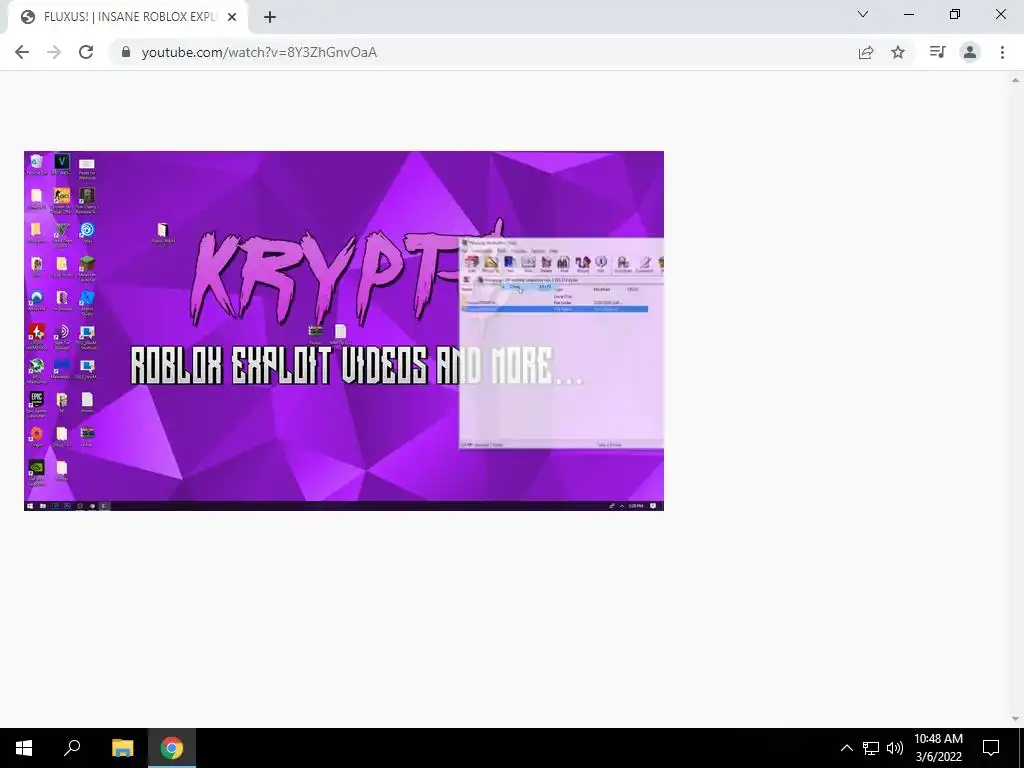Restore down the Chrome window
This screenshot has height=768, width=1024.
click(955, 14)
